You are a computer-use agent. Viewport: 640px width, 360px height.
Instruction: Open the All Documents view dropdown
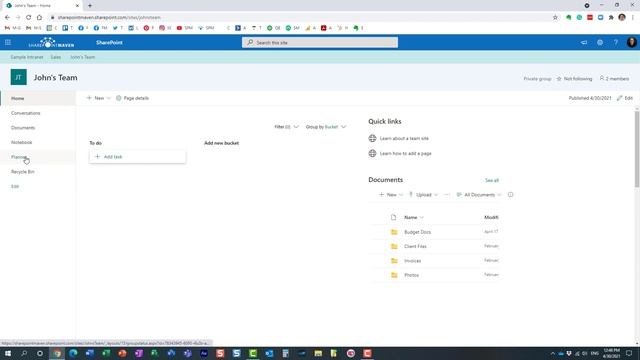coord(479,195)
